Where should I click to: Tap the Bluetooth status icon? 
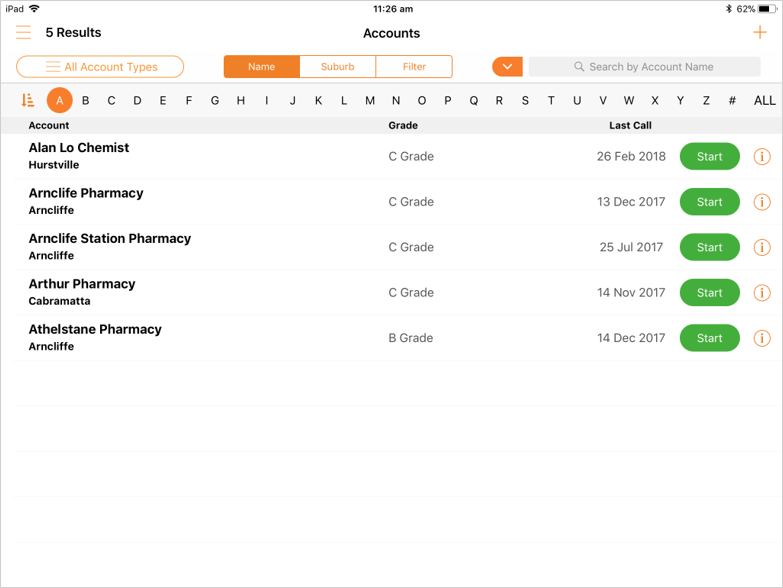pos(729,9)
